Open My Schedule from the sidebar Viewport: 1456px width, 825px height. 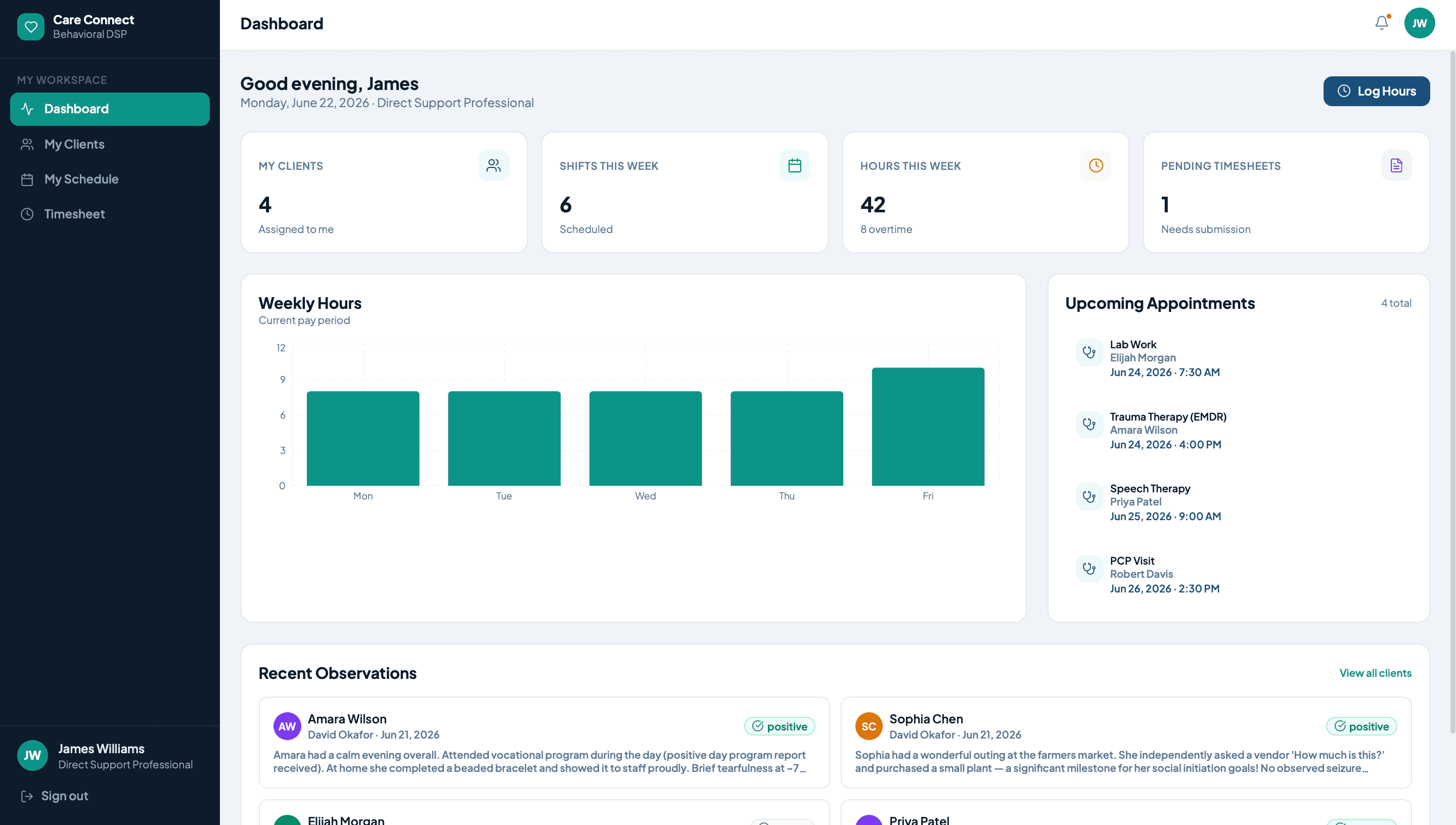click(110, 179)
